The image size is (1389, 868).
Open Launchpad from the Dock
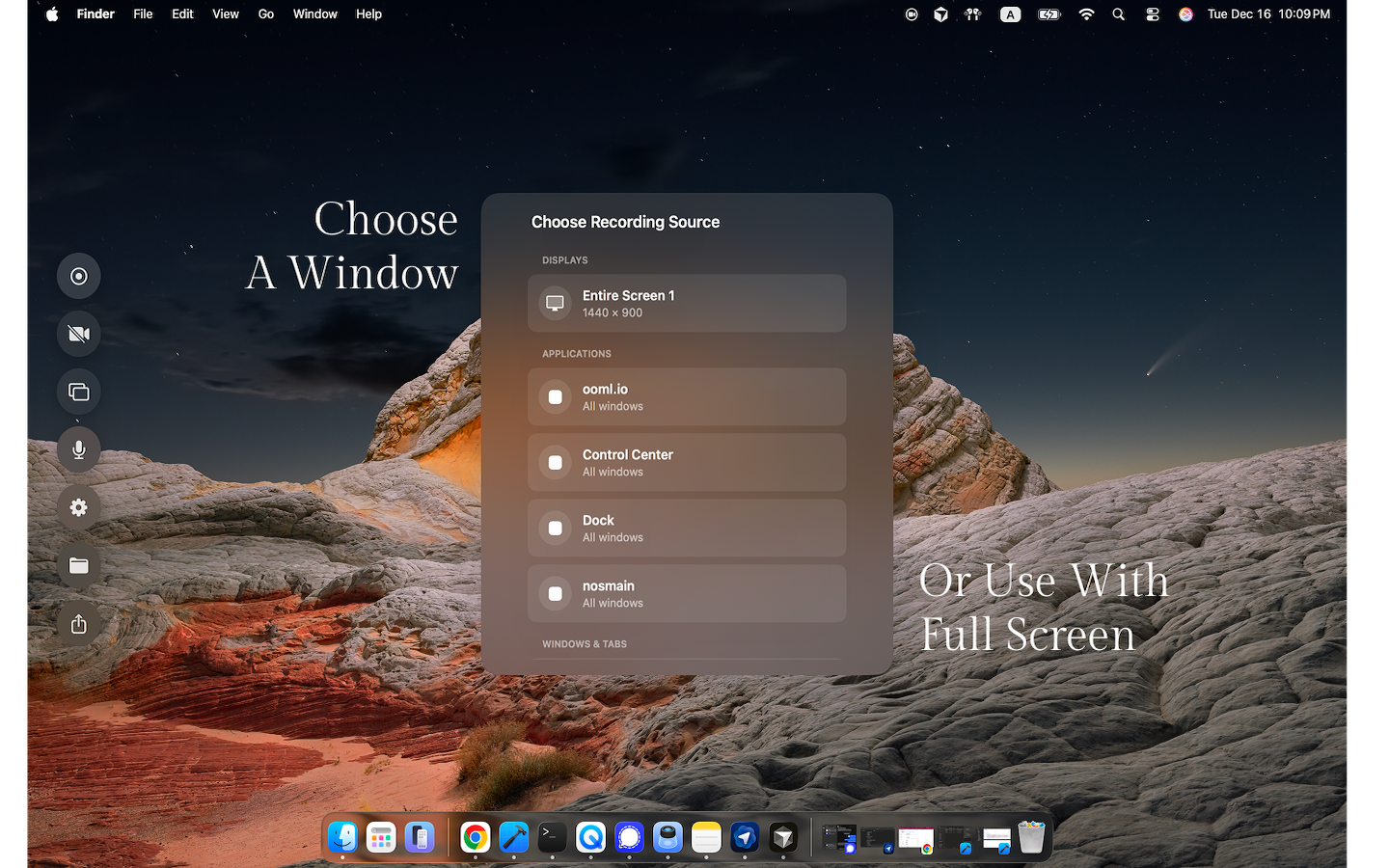381,837
